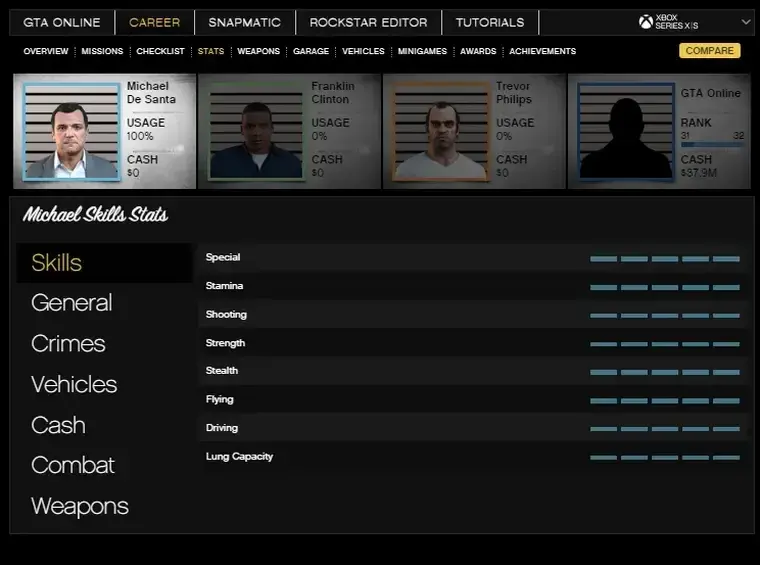The height and width of the screenshot is (565, 760).
Task: Click the Stealth skill bar
Action: pyautogui.click(x=665, y=372)
